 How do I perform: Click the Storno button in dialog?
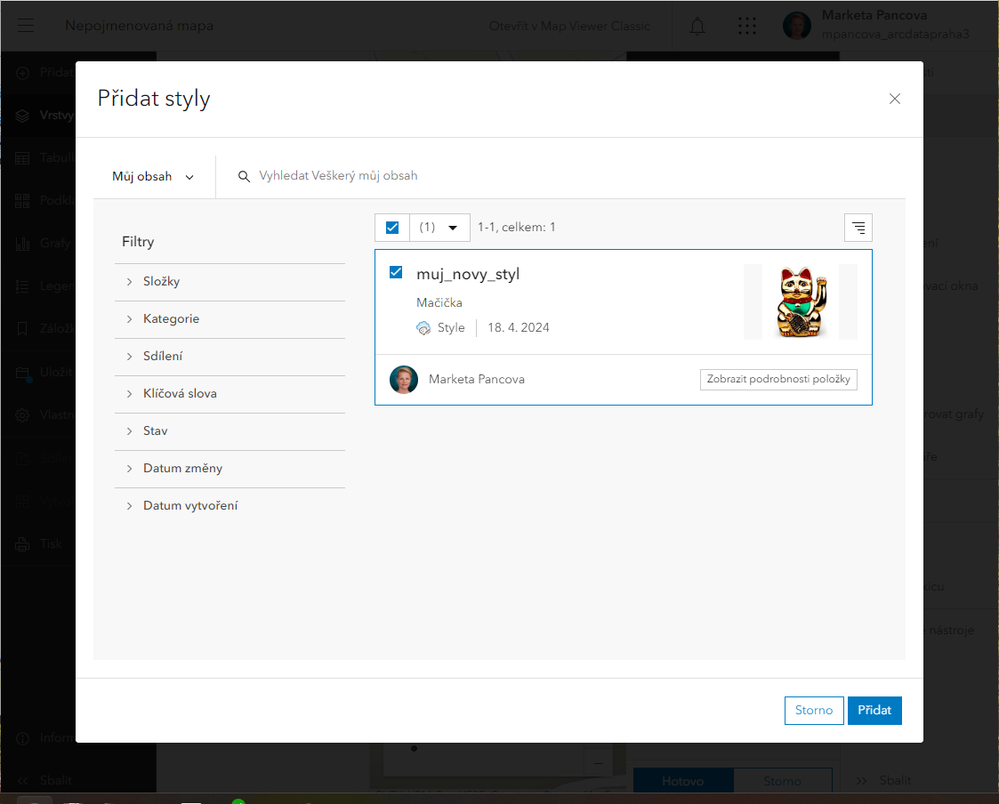[x=814, y=710]
